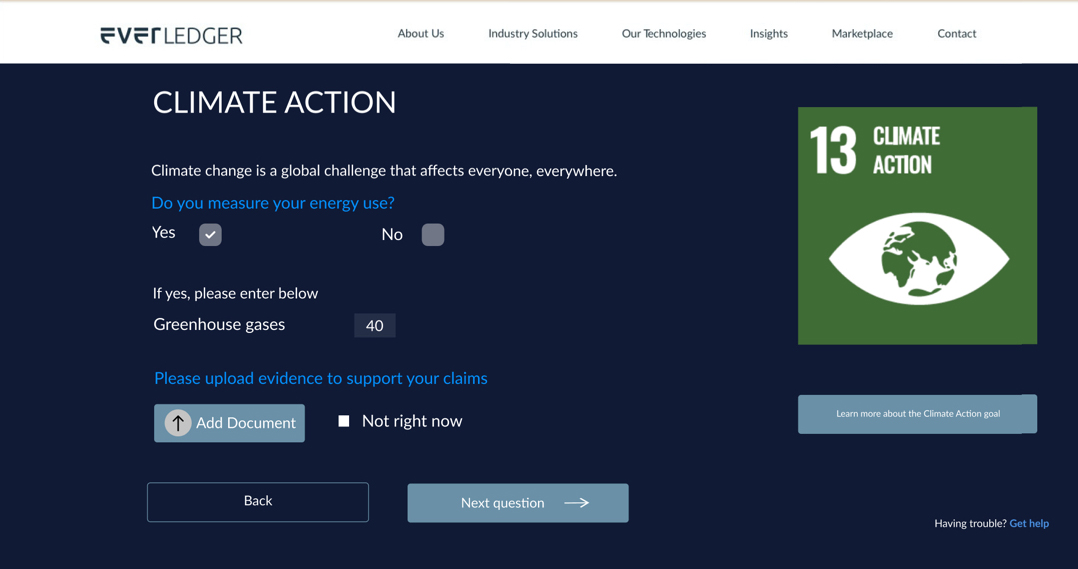Viewport: 1078px width, 569px height.
Task: Open Our Technologies menu item
Action: pyautogui.click(x=663, y=34)
